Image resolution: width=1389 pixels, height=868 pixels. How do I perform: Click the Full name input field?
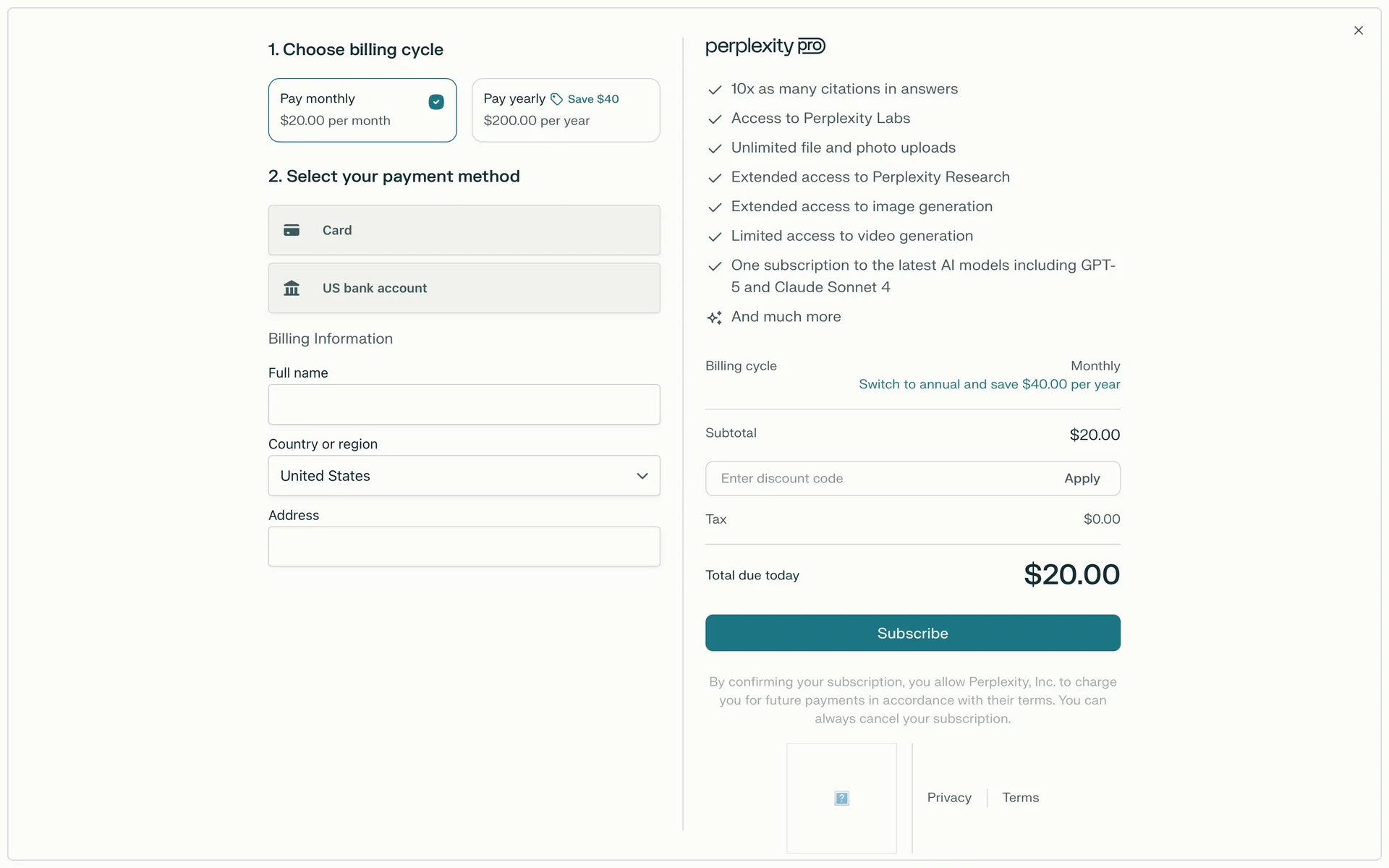(463, 404)
